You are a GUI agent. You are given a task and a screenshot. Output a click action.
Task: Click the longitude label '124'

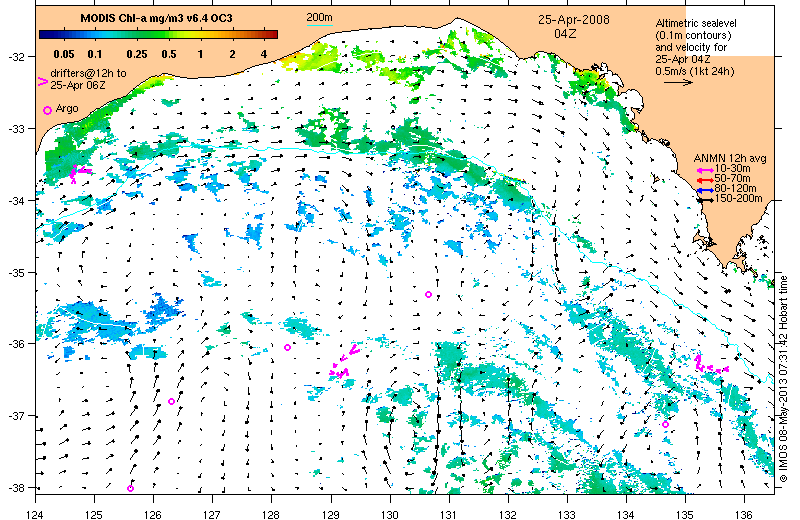(35, 514)
